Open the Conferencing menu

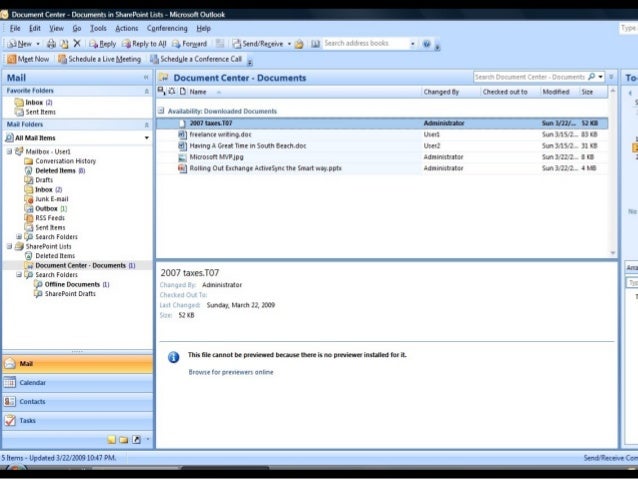(167, 28)
